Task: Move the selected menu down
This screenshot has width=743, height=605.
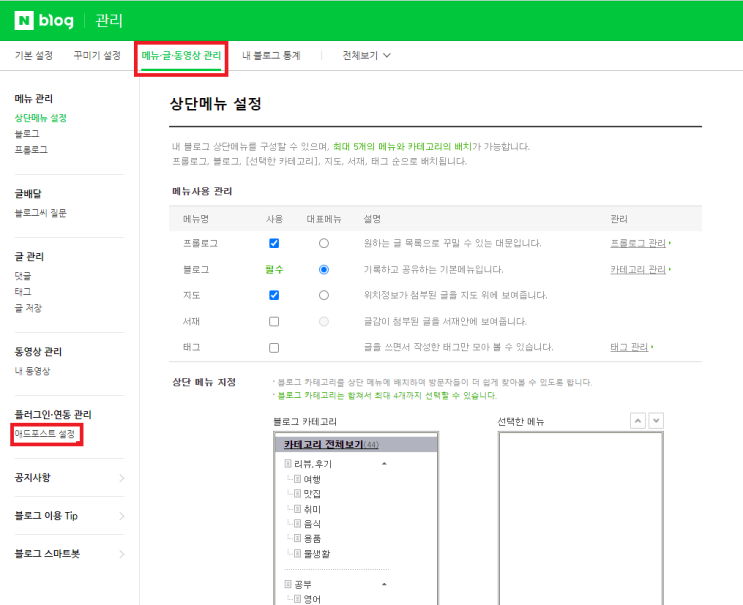Action: click(x=656, y=421)
